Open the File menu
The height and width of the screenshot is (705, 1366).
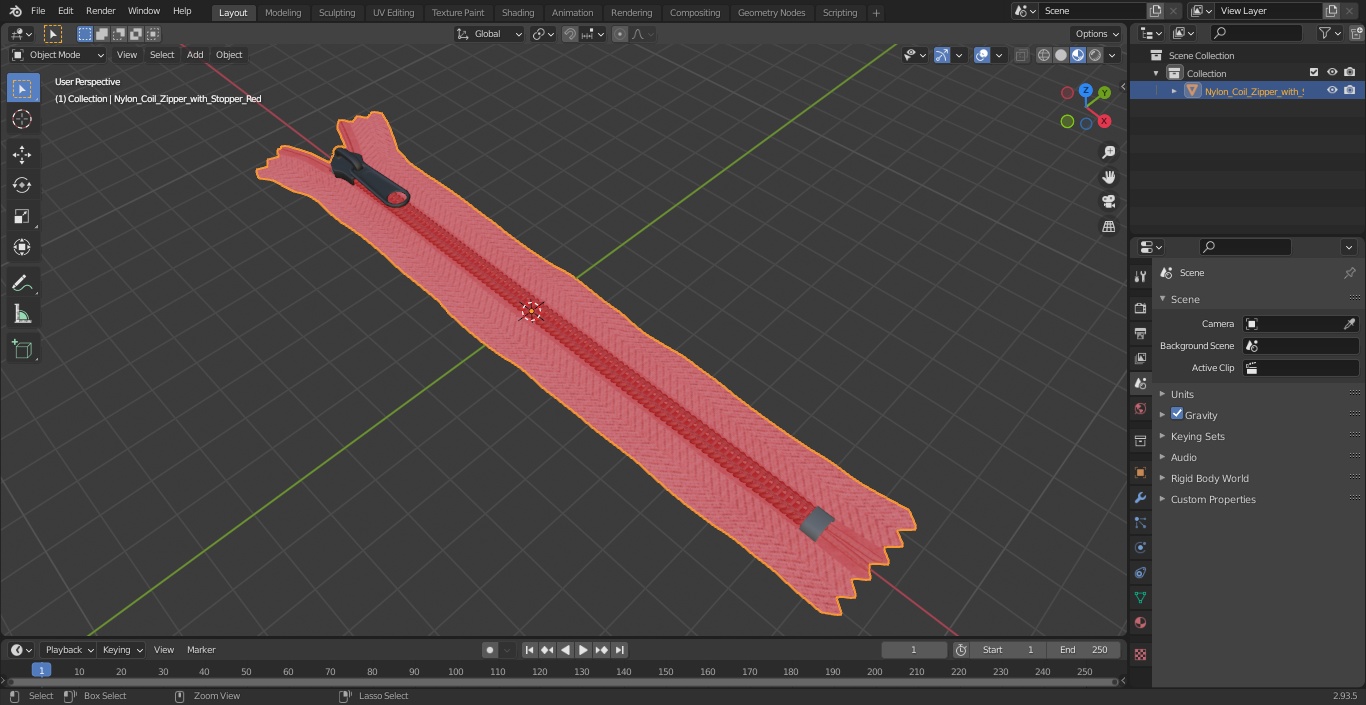37,11
